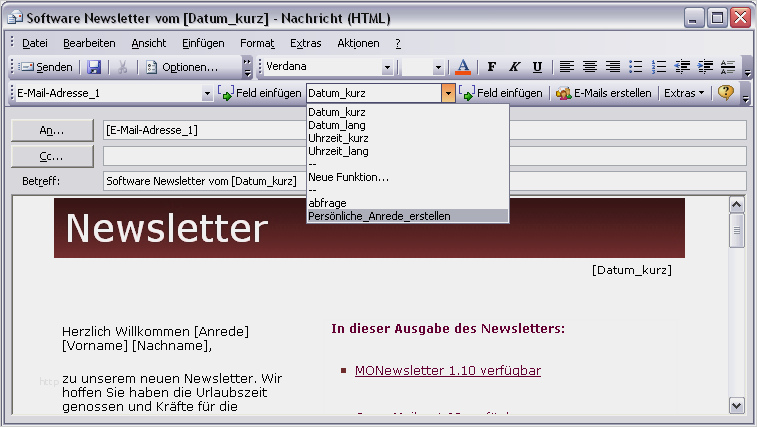Viewport: 757px width, 427px height.
Task: Toggle underline formatting
Action: click(537, 67)
